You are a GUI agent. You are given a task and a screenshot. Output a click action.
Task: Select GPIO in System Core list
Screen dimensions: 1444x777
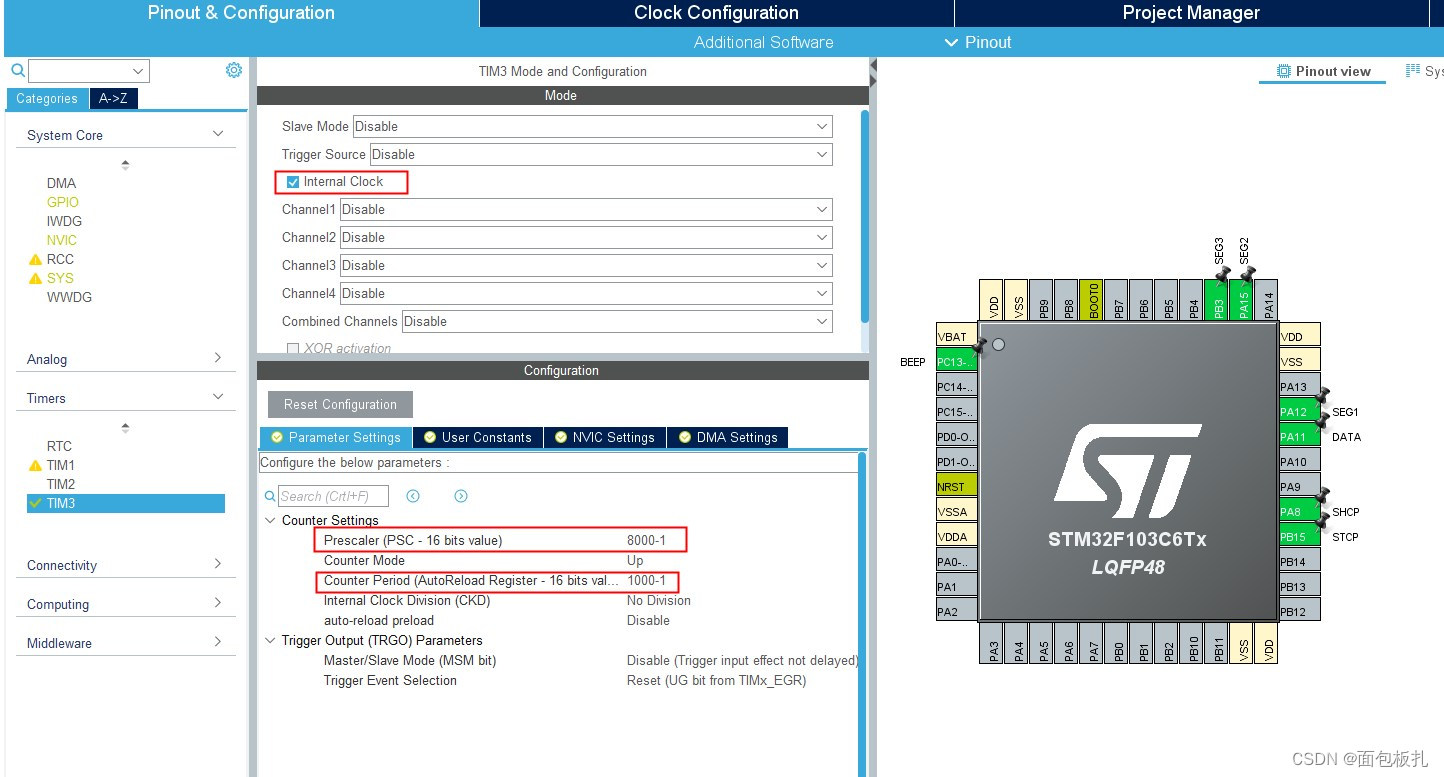[62, 202]
